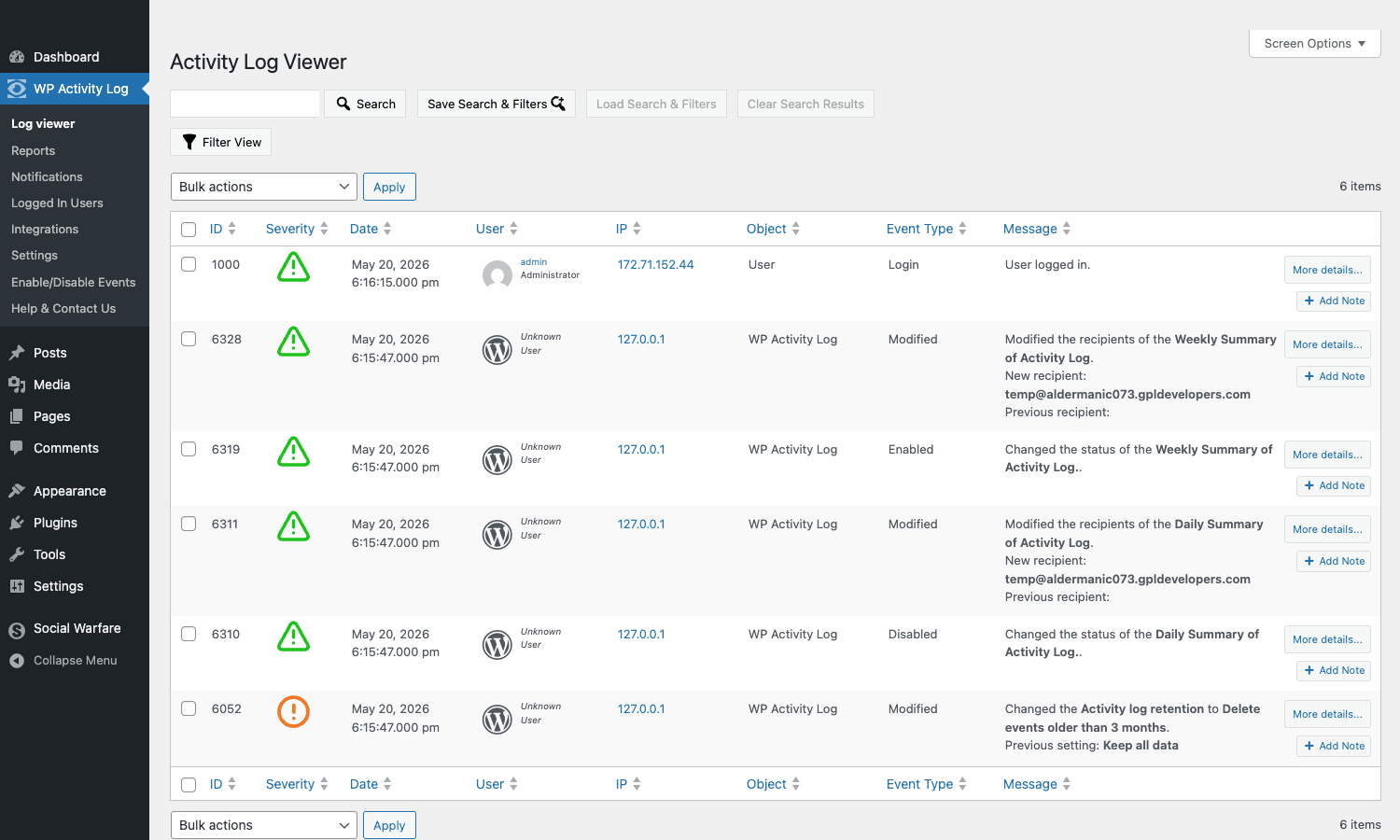The image size is (1400, 840).
Task: Click the Collapse Menu arrow icon
Action: [x=17, y=661]
